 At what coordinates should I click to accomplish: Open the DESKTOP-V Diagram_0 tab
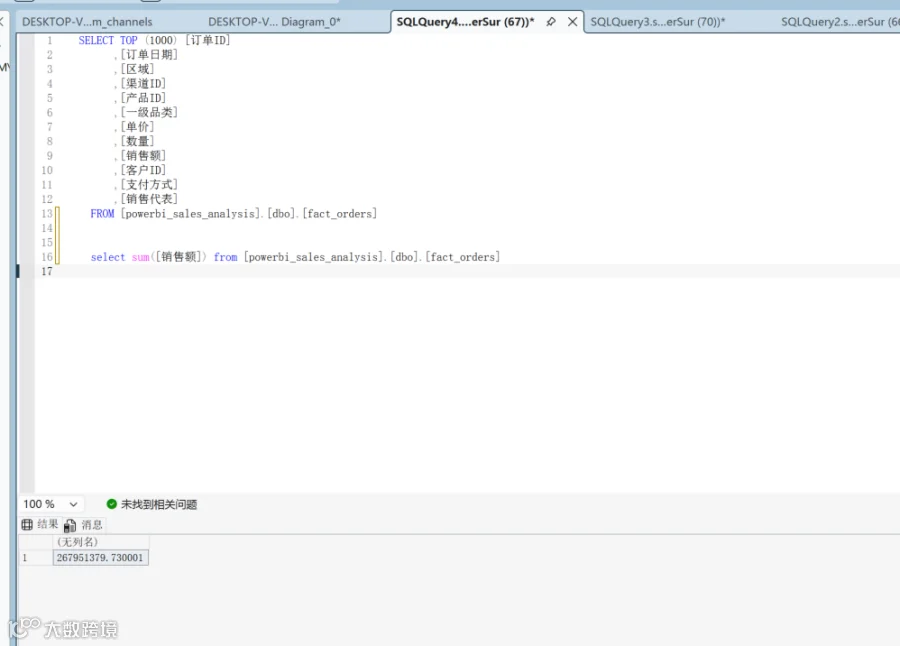click(274, 22)
